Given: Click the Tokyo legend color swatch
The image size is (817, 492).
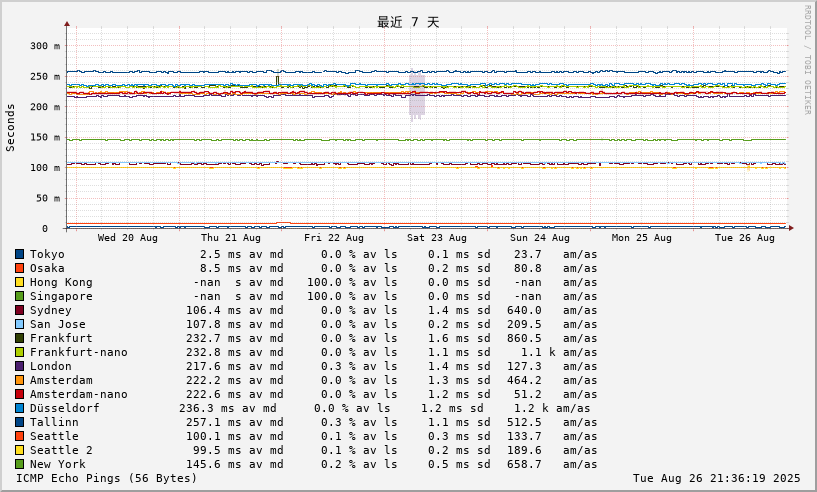Looking at the screenshot, I should tap(19, 254).
